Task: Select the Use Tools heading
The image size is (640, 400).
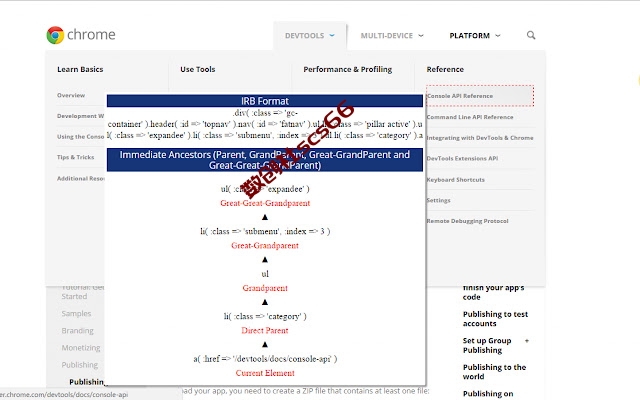Action: point(198,69)
